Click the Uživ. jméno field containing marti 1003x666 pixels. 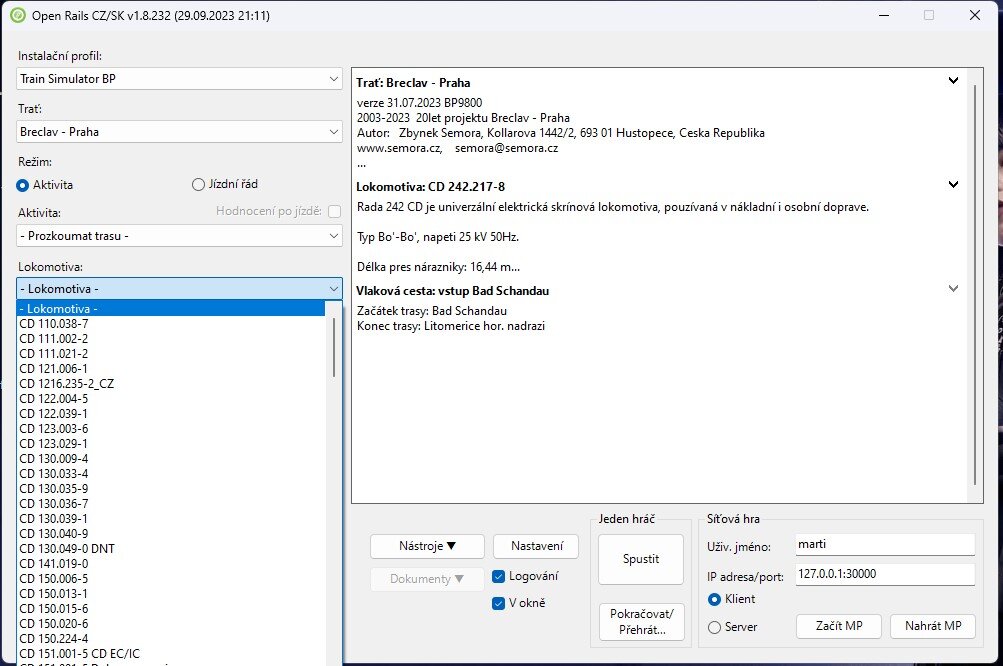(x=885, y=544)
